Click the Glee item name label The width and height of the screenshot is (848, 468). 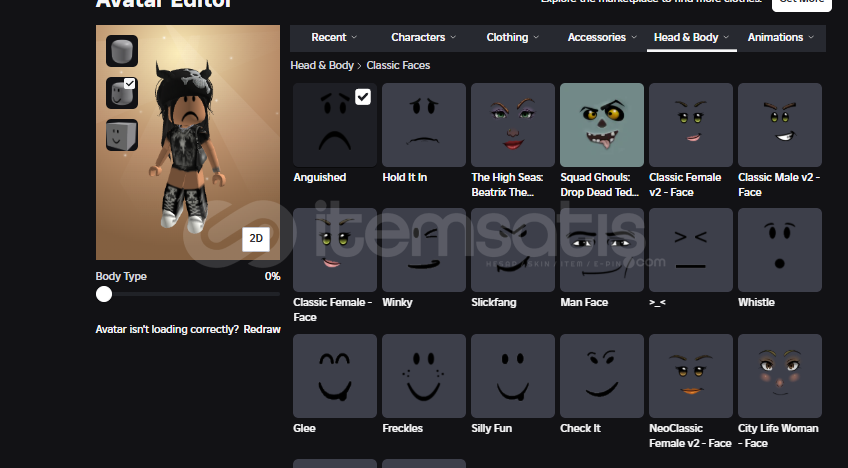[x=304, y=429]
